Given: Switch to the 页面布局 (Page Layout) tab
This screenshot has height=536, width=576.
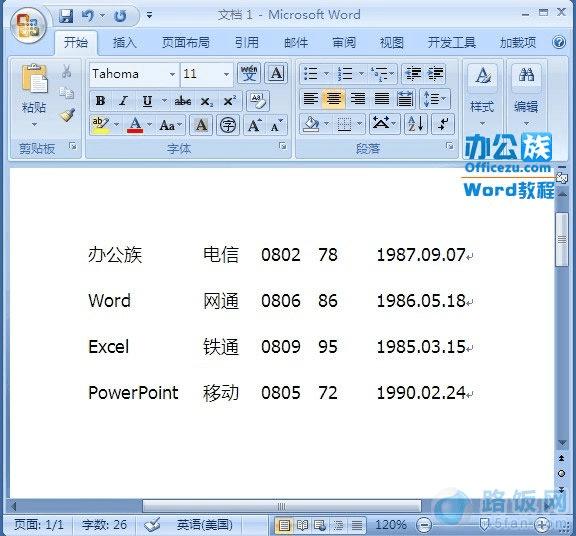Looking at the screenshot, I should click(186, 43).
